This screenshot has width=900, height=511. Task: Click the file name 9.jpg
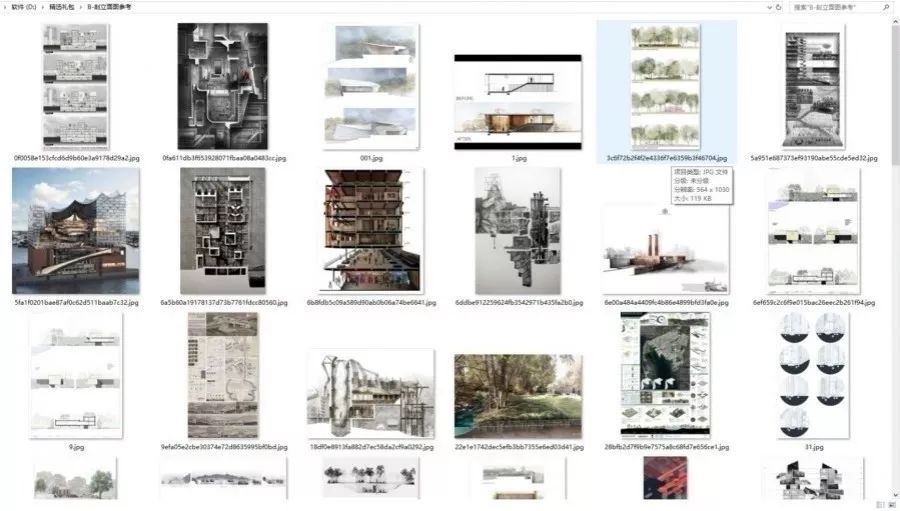tap(76, 447)
